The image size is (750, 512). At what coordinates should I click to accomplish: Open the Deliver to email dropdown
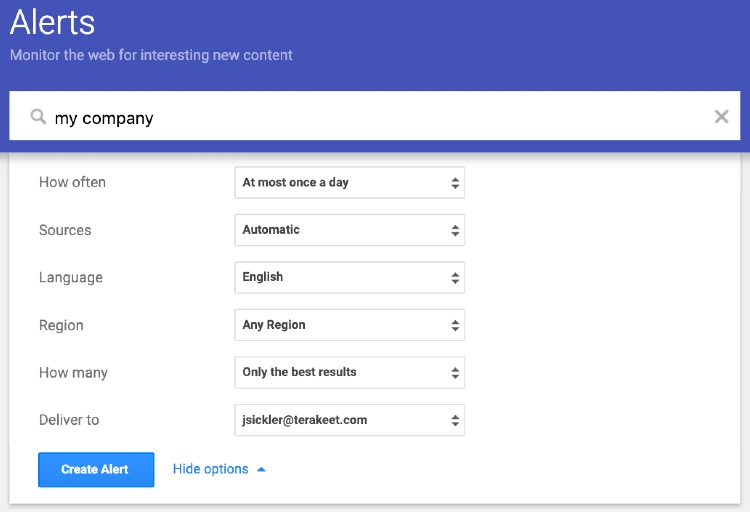coord(350,420)
